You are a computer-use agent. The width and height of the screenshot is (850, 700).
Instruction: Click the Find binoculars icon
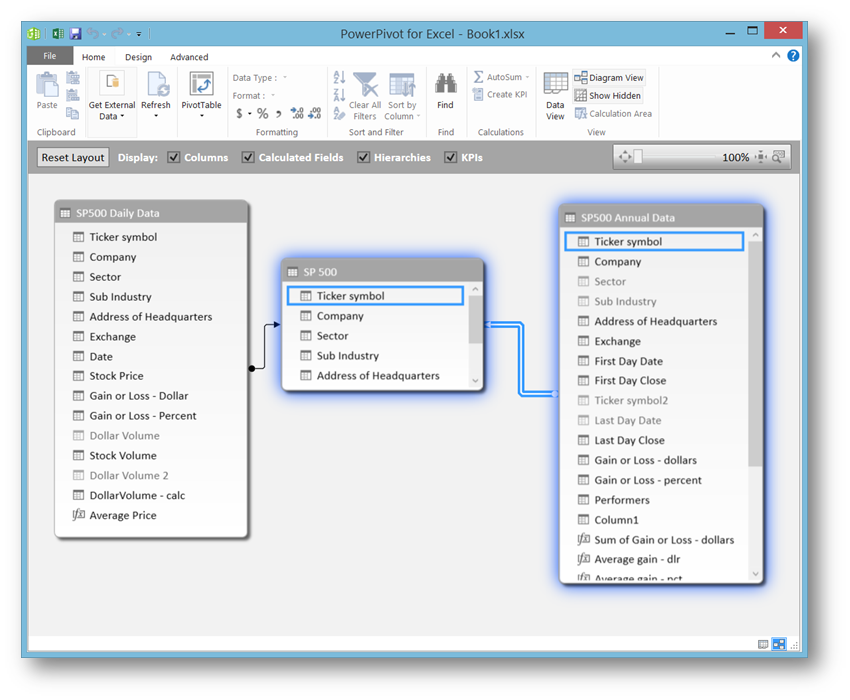click(446, 84)
